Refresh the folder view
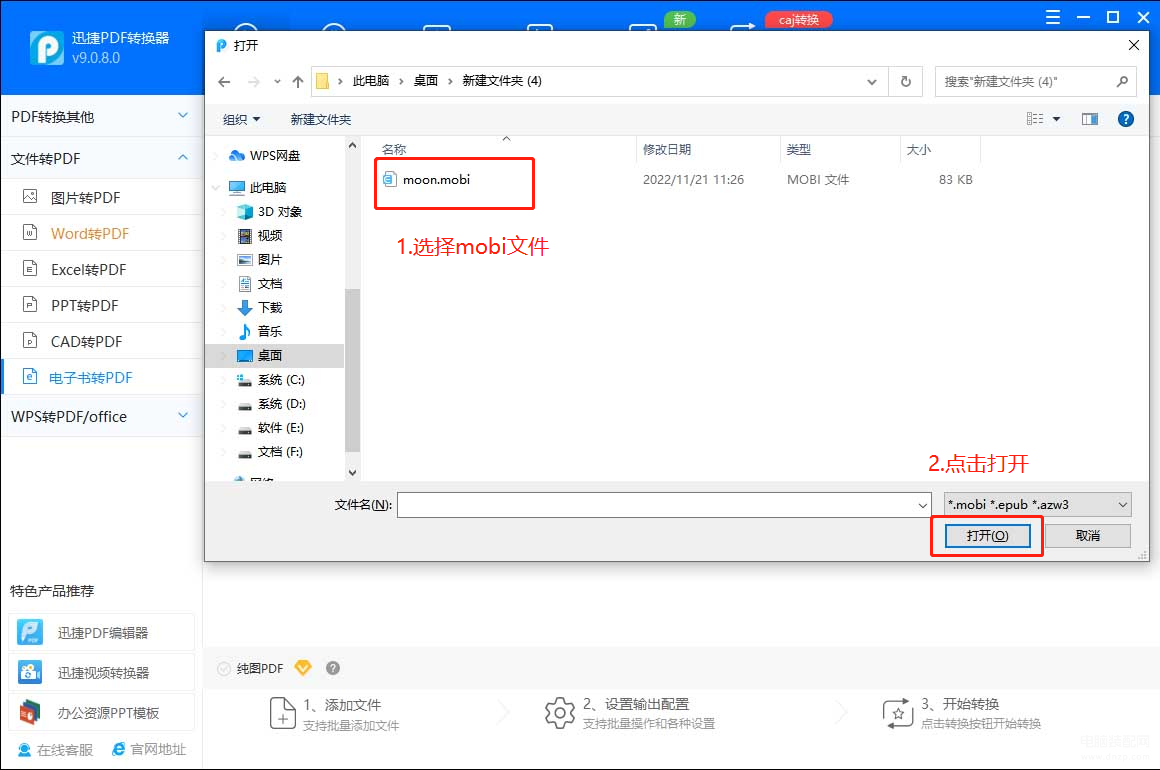 906,81
